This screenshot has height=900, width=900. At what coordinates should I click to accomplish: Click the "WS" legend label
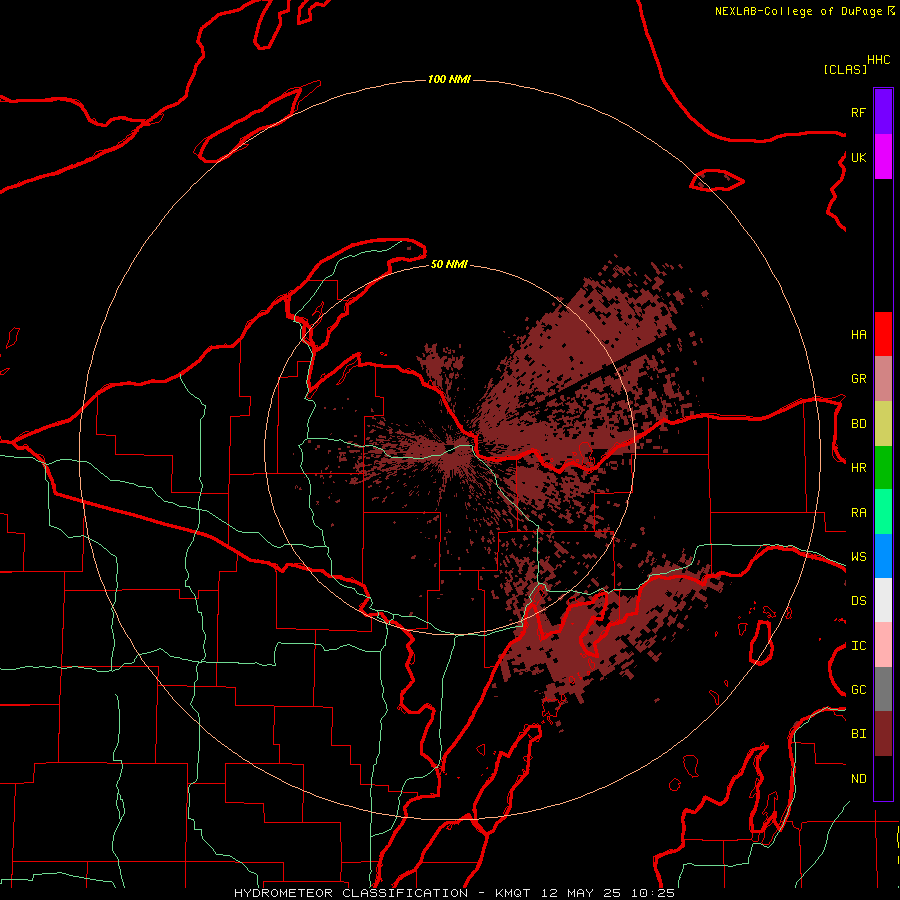(858, 557)
